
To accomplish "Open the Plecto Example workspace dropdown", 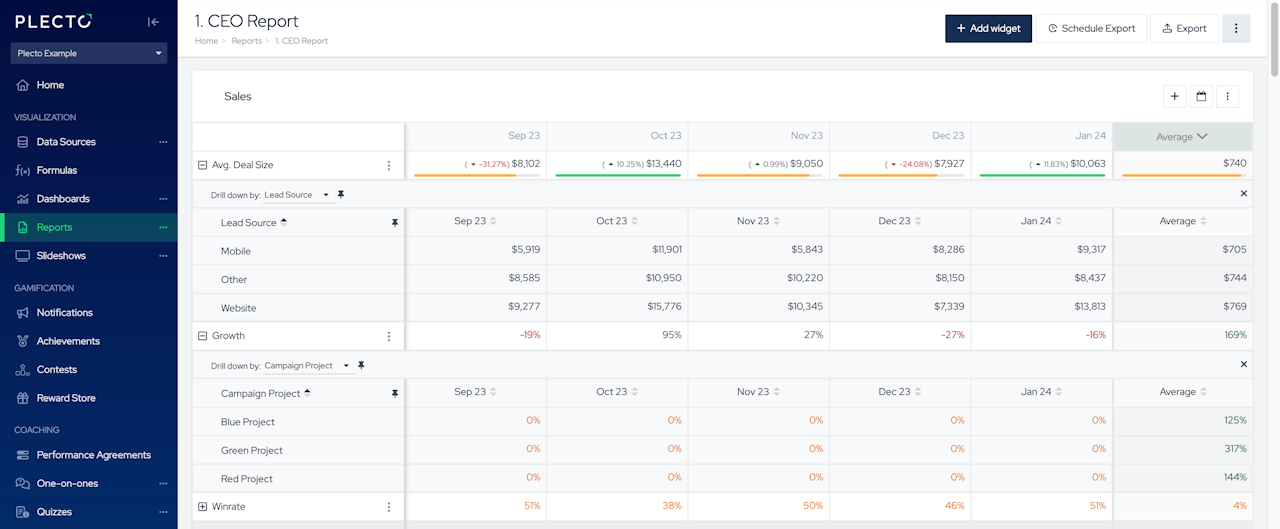I will click(x=89, y=53).
